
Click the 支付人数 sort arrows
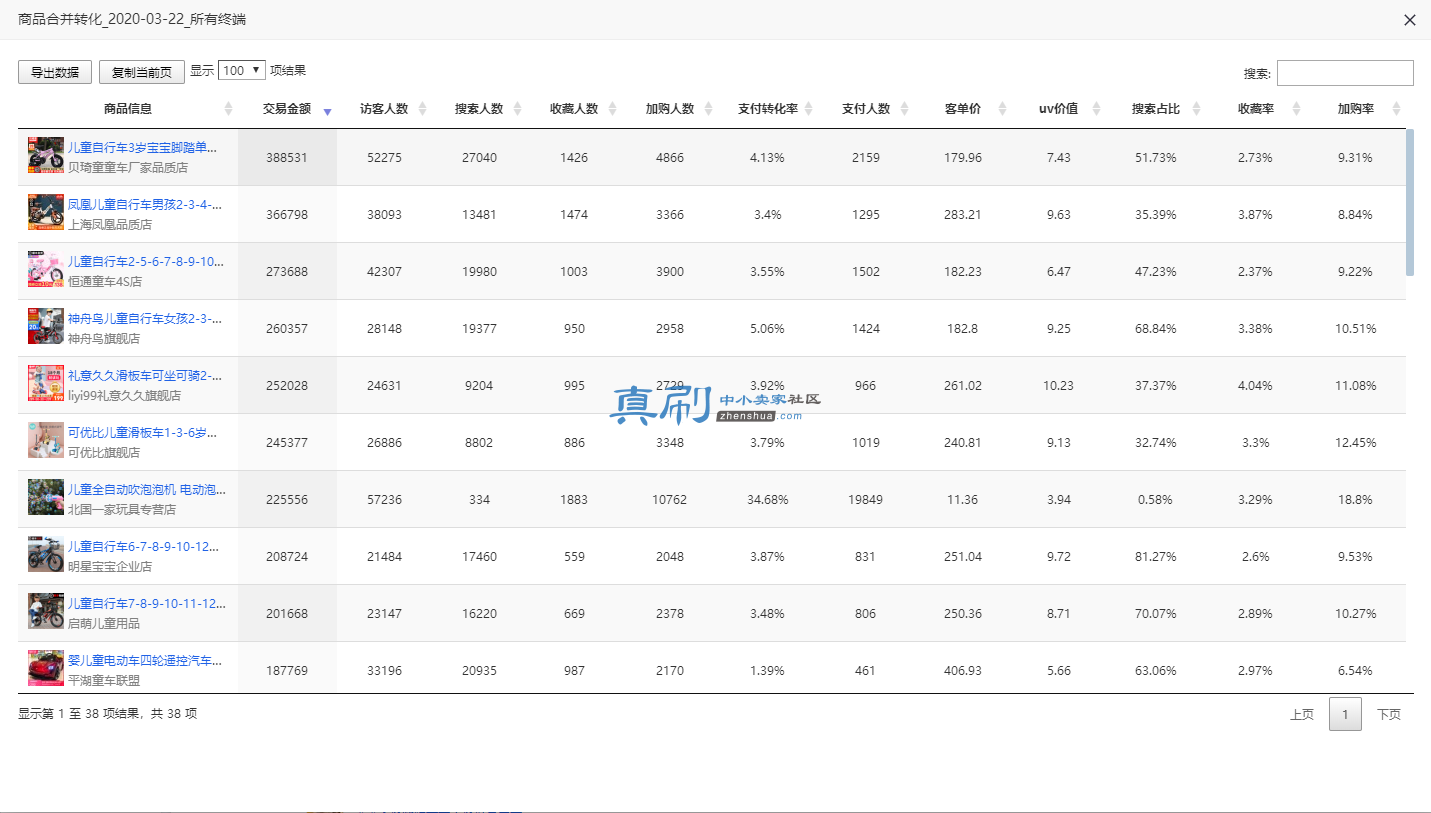[x=905, y=109]
